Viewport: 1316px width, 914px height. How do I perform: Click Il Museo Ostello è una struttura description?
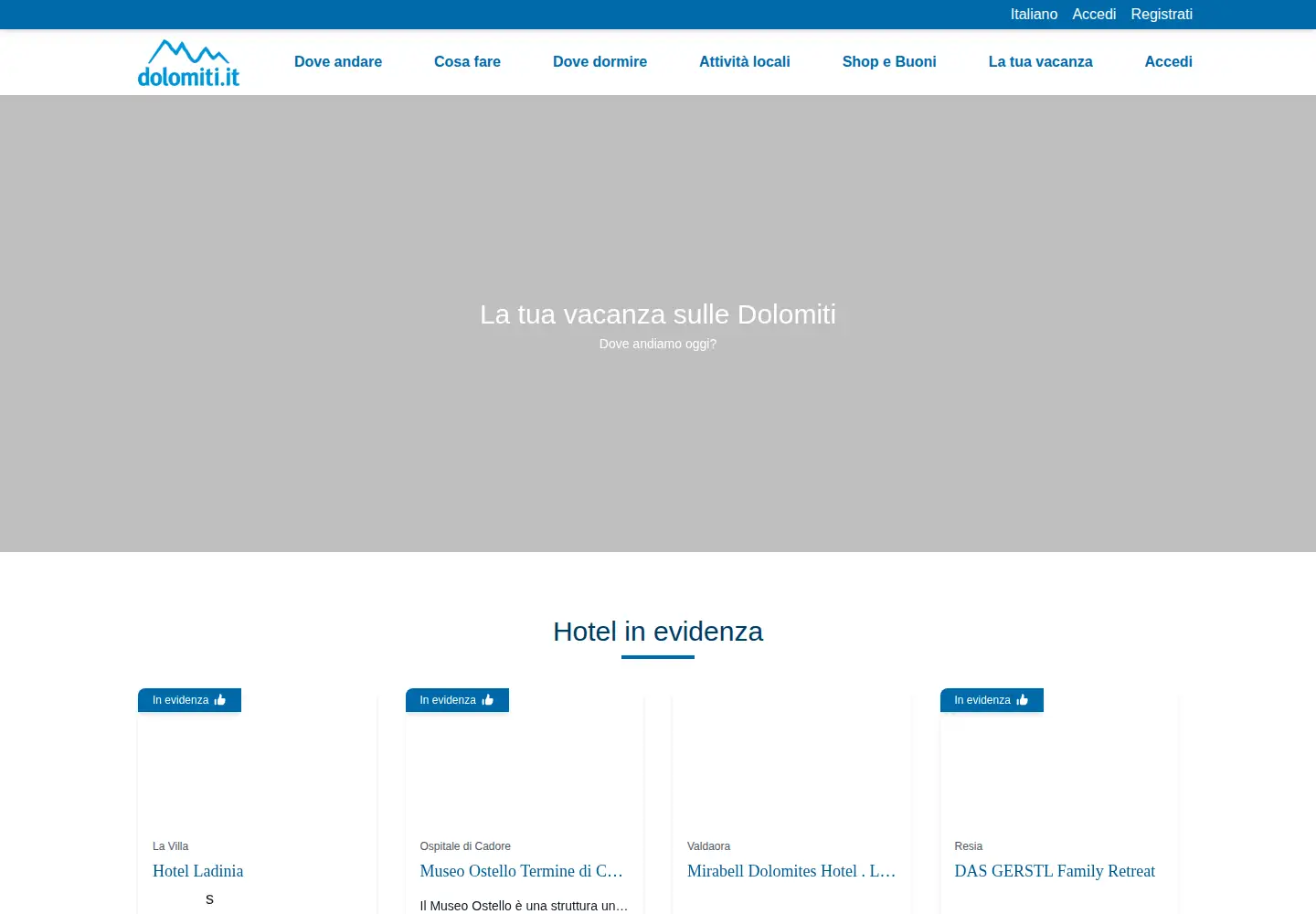coord(524,906)
